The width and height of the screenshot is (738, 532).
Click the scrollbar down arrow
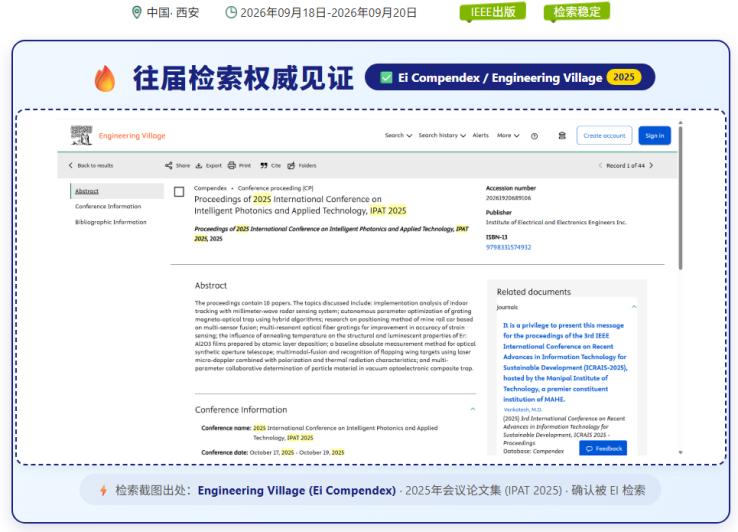[681, 452]
